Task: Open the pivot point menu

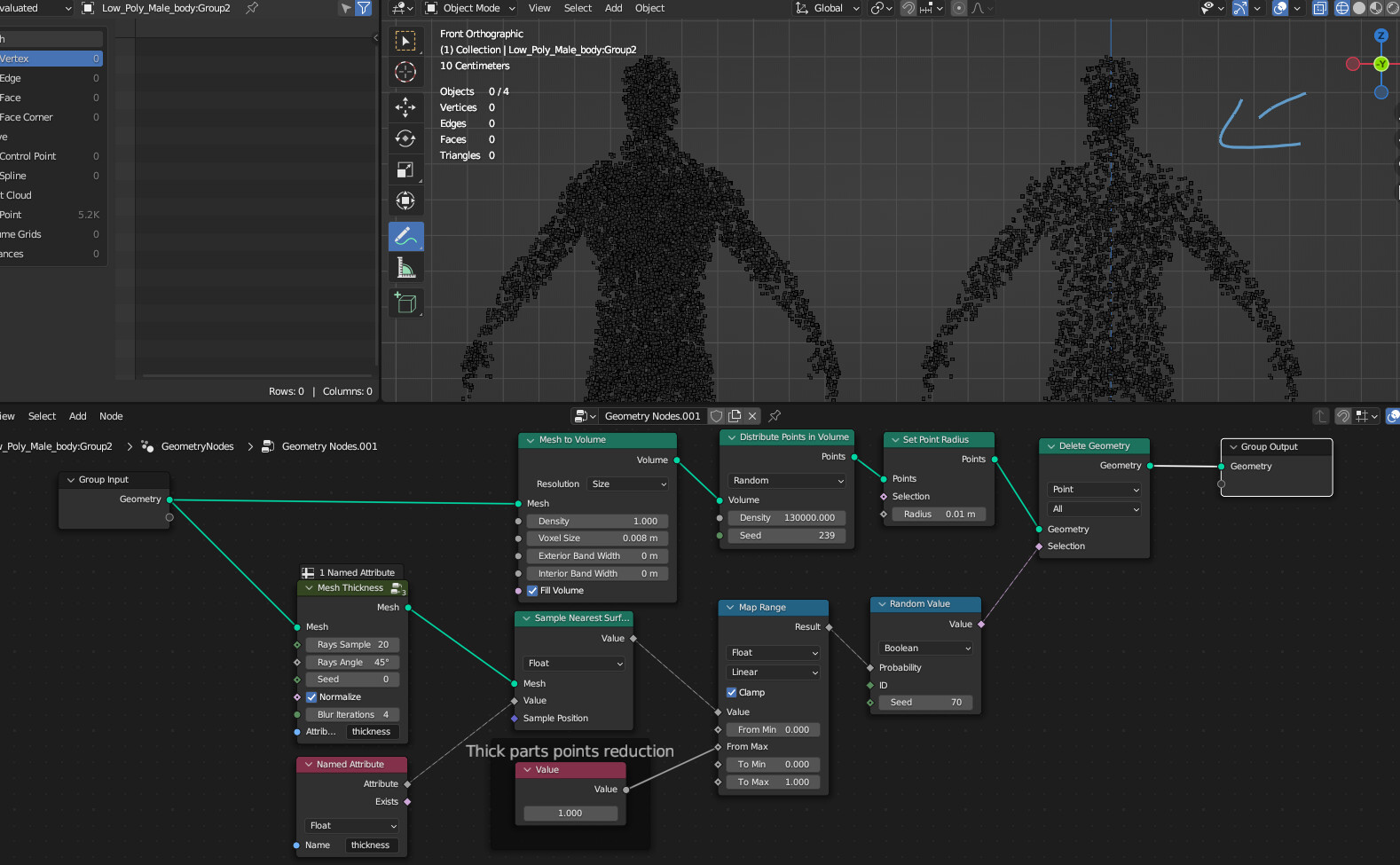Action: pyautogui.click(x=881, y=8)
